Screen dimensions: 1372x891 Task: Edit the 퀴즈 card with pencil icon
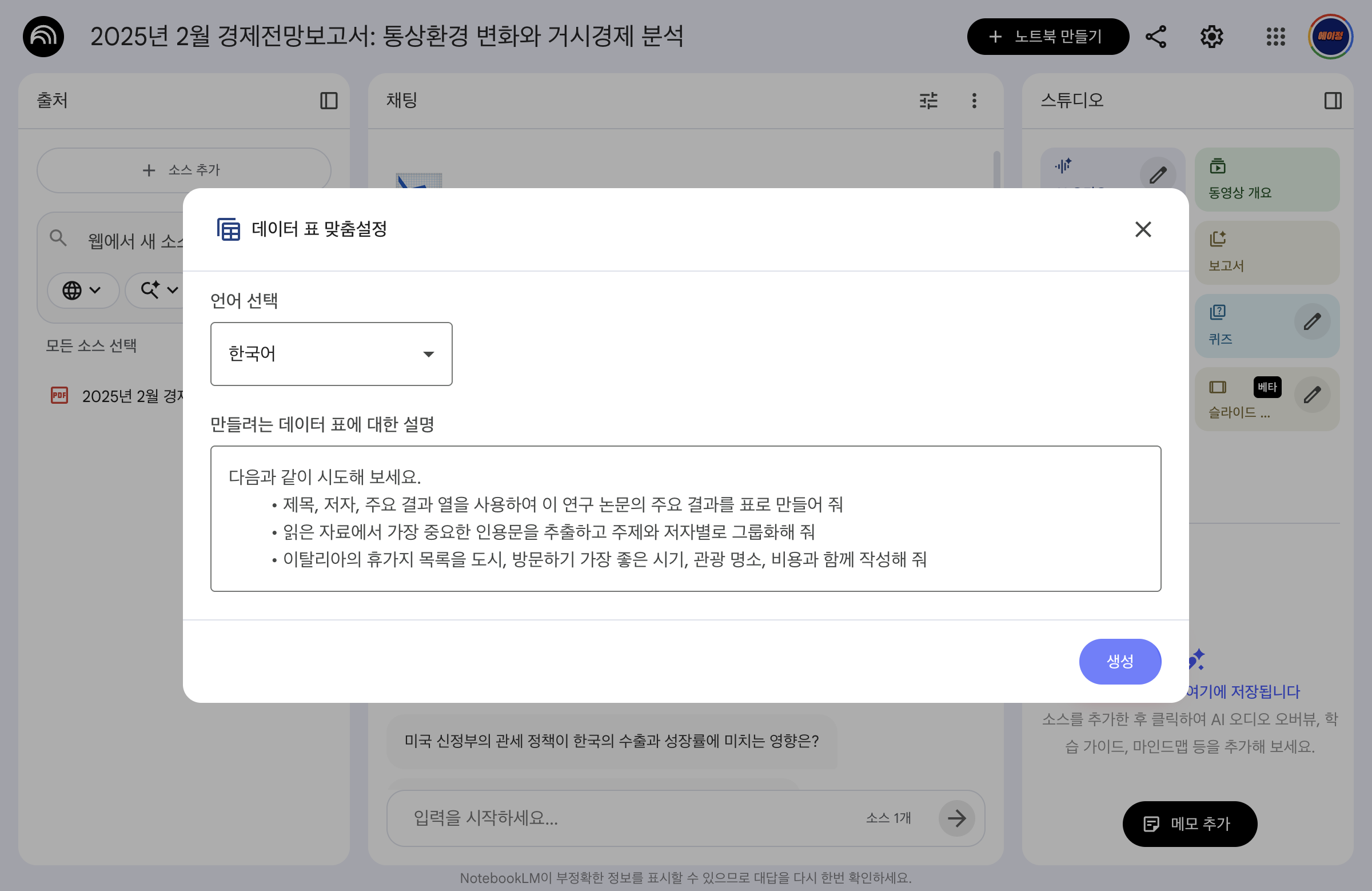[1313, 322]
